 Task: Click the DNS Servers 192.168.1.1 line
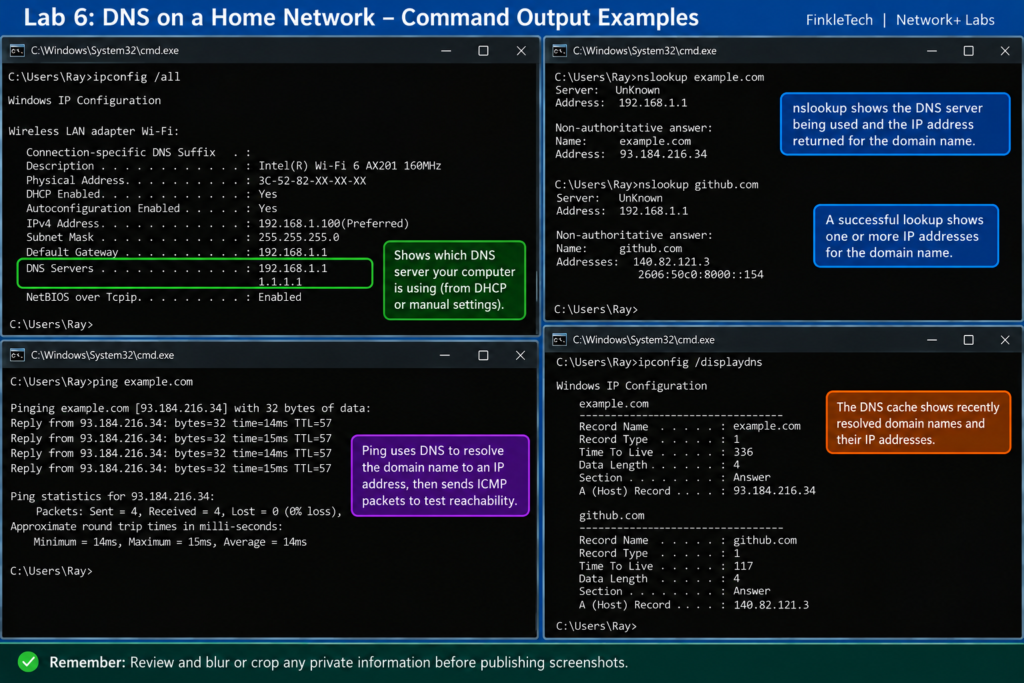(176, 268)
